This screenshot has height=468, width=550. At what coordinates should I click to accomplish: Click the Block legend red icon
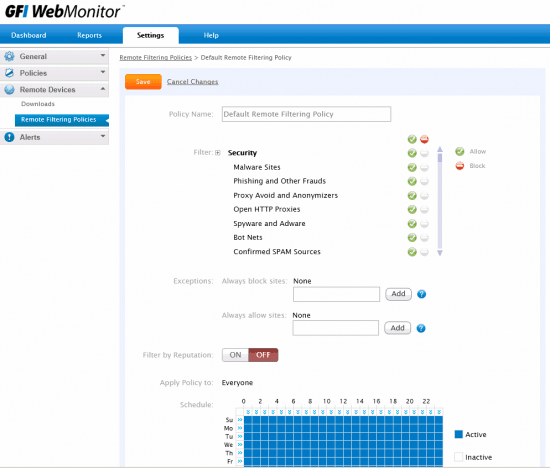coord(460,166)
